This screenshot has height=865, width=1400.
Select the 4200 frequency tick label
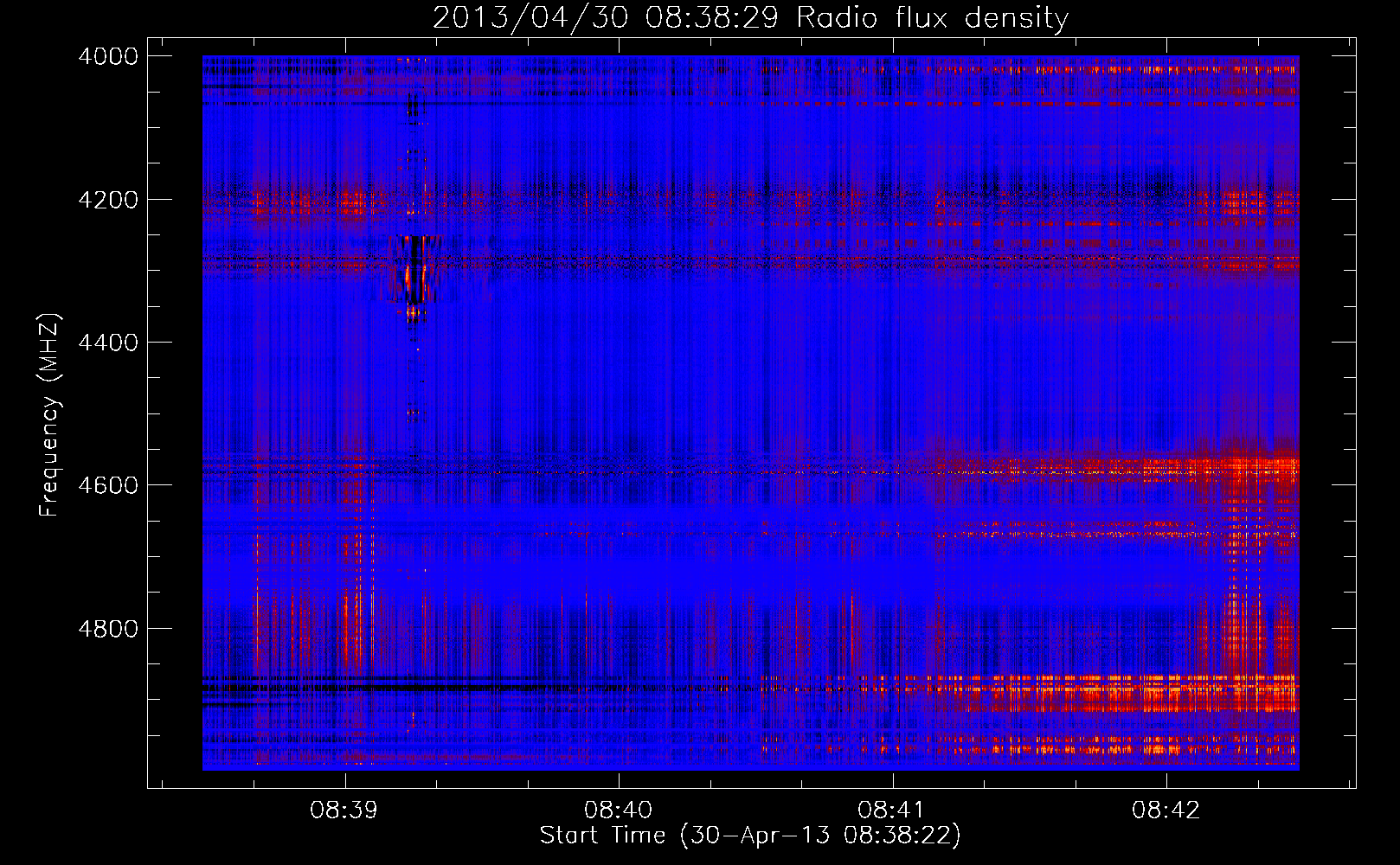pos(108,199)
